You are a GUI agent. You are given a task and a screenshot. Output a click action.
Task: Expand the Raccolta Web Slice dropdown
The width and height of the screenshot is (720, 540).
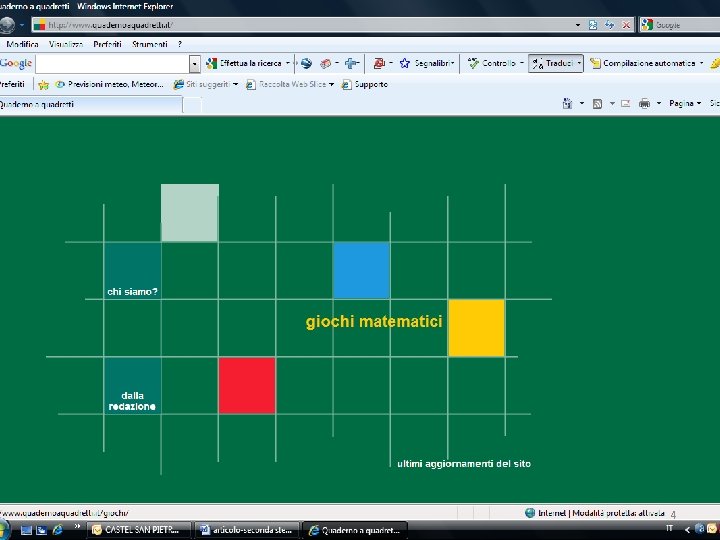pyautogui.click(x=331, y=84)
